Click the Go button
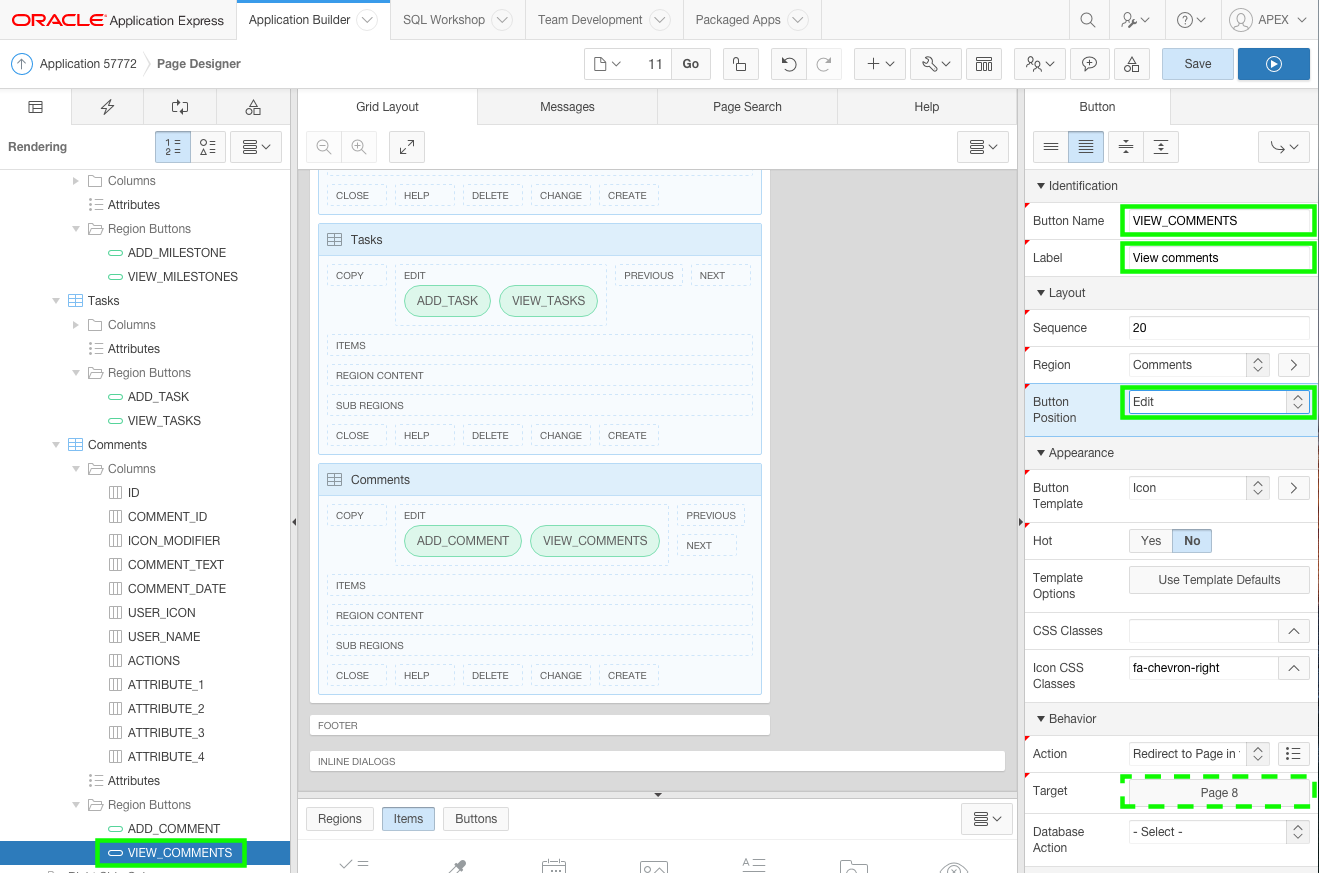 (691, 64)
